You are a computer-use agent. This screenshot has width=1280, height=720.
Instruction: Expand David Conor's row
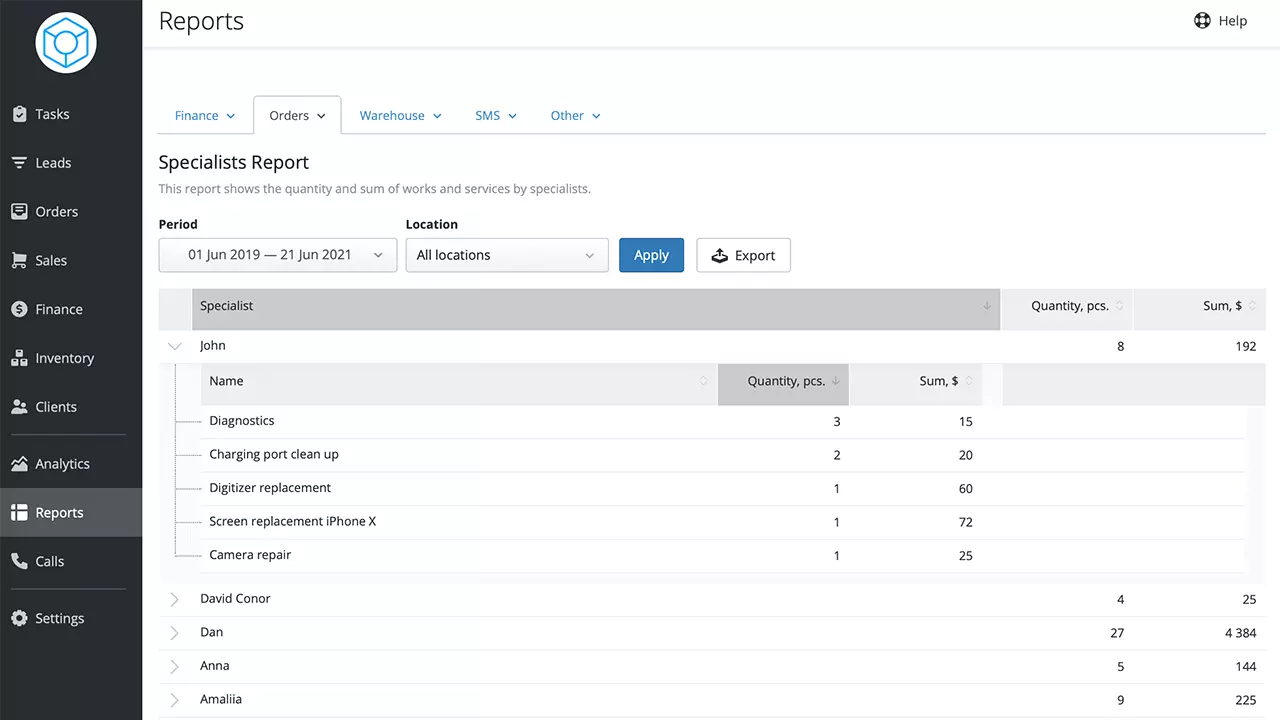[175, 599]
